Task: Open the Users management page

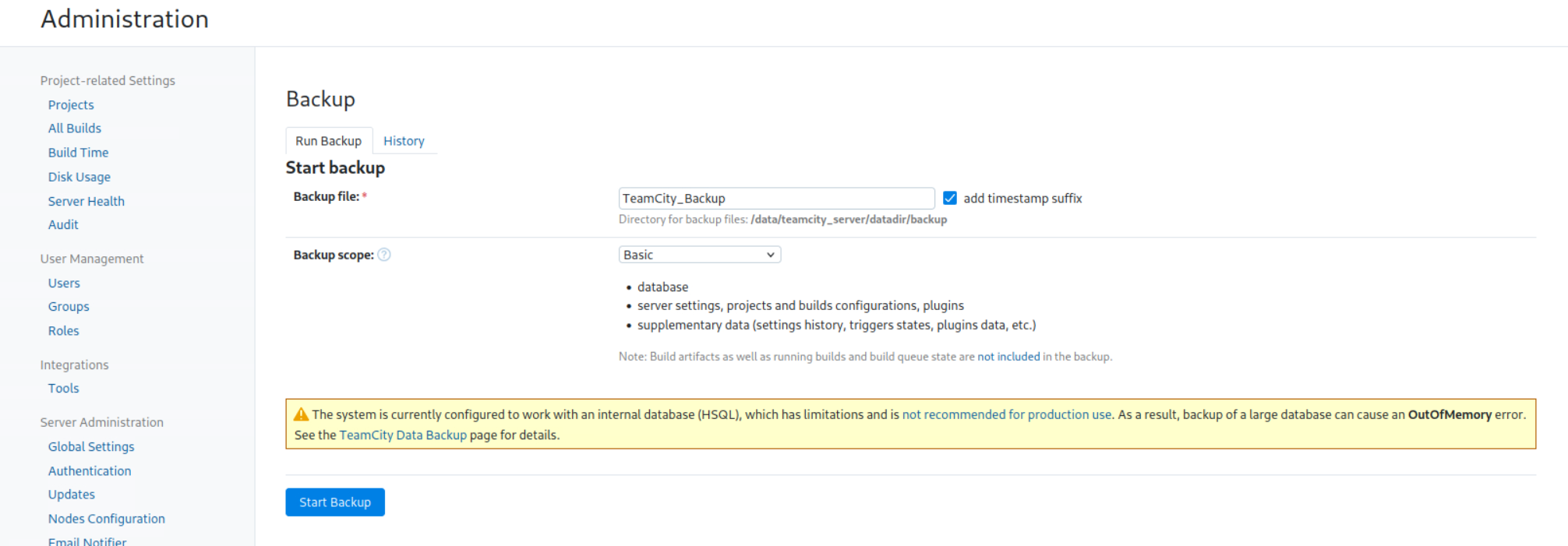Action: tap(64, 284)
